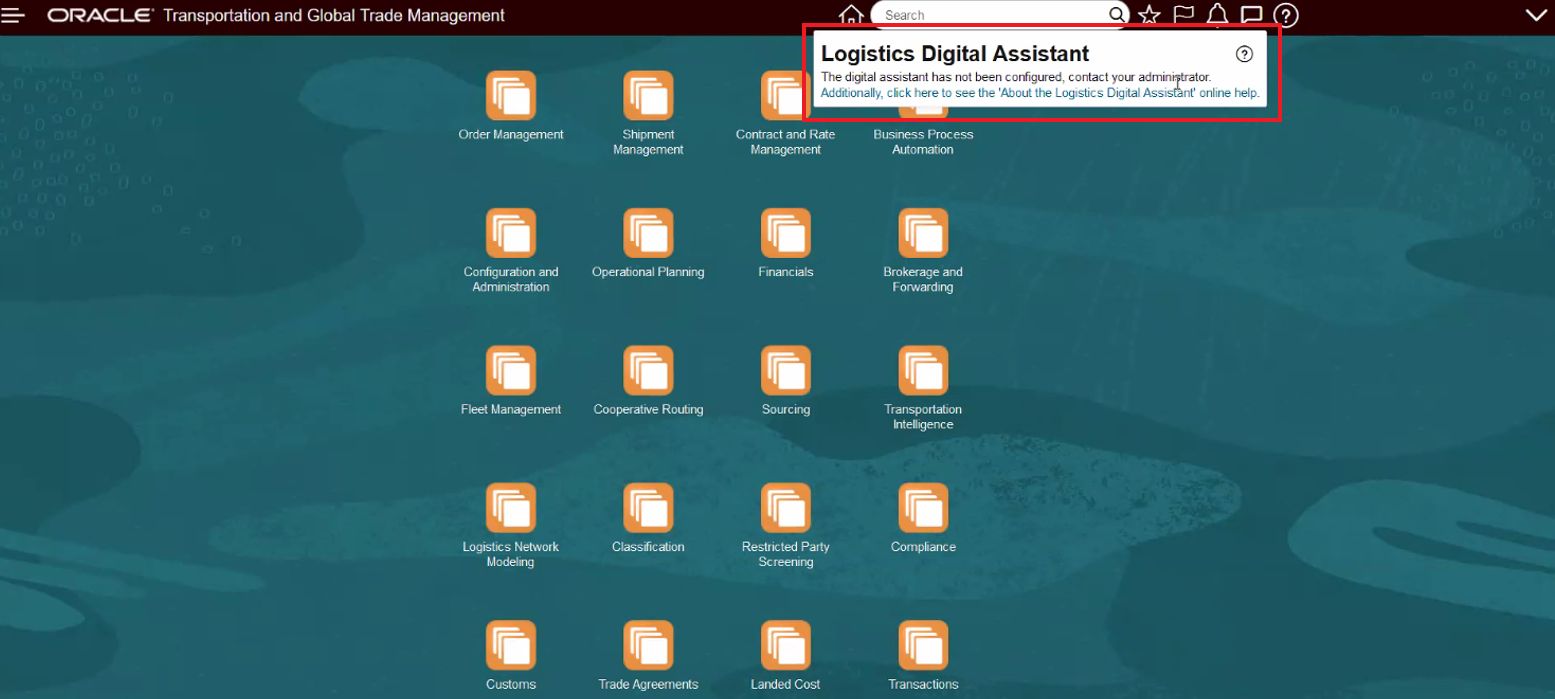Open the Cooperative Routing icon
This screenshot has width=1555, height=699.
click(648, 370)
